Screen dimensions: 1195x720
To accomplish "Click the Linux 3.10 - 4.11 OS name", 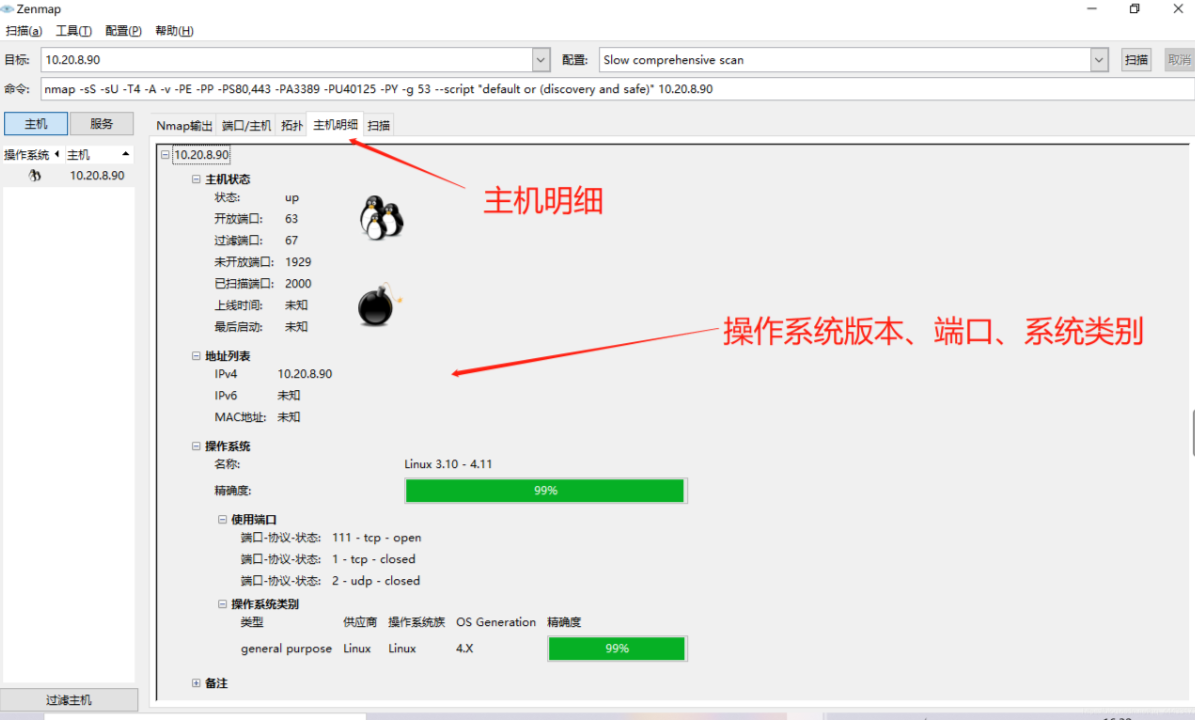I will pos(448,464).
